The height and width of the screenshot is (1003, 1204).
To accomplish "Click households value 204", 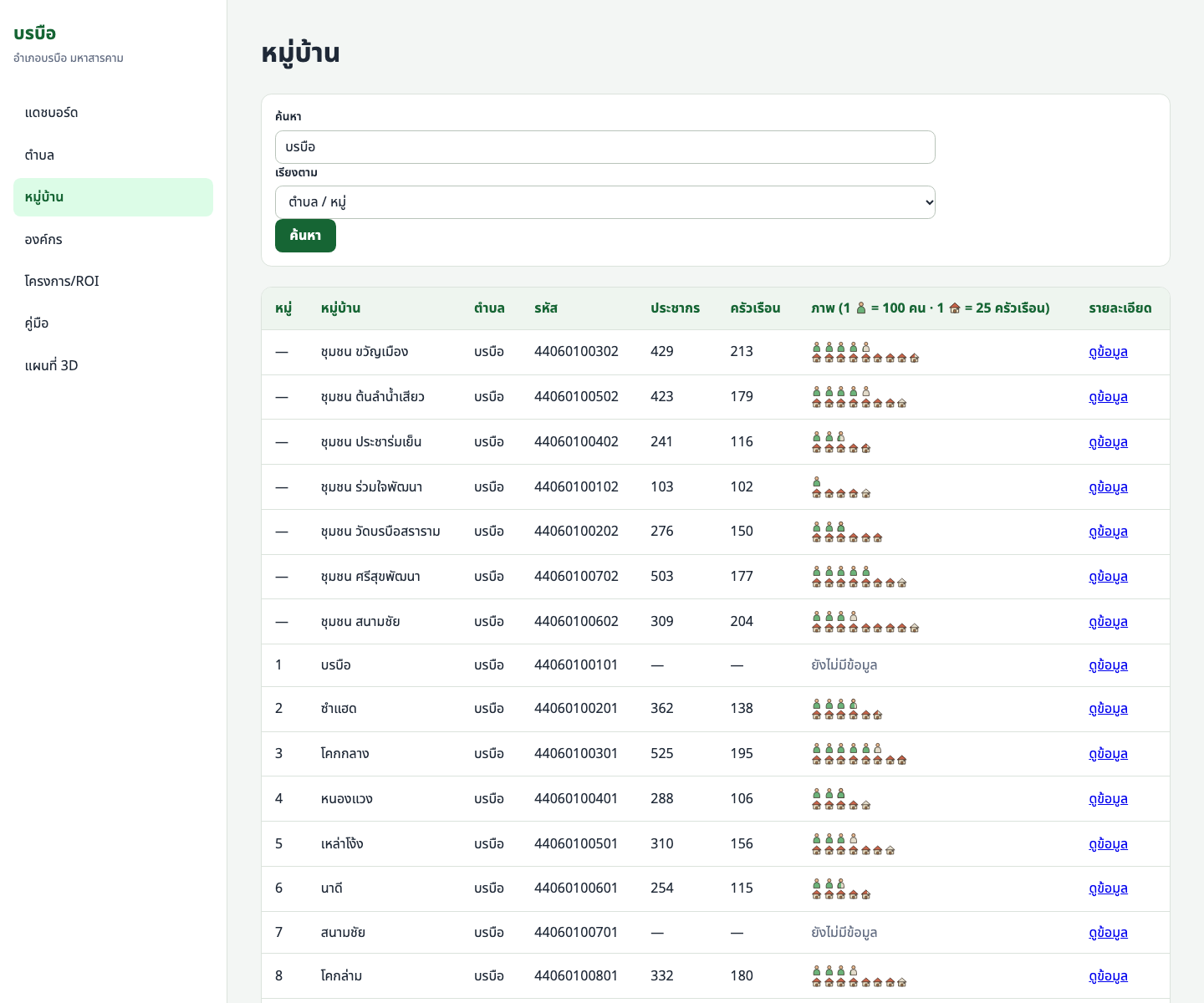I will tap(742, 622).
